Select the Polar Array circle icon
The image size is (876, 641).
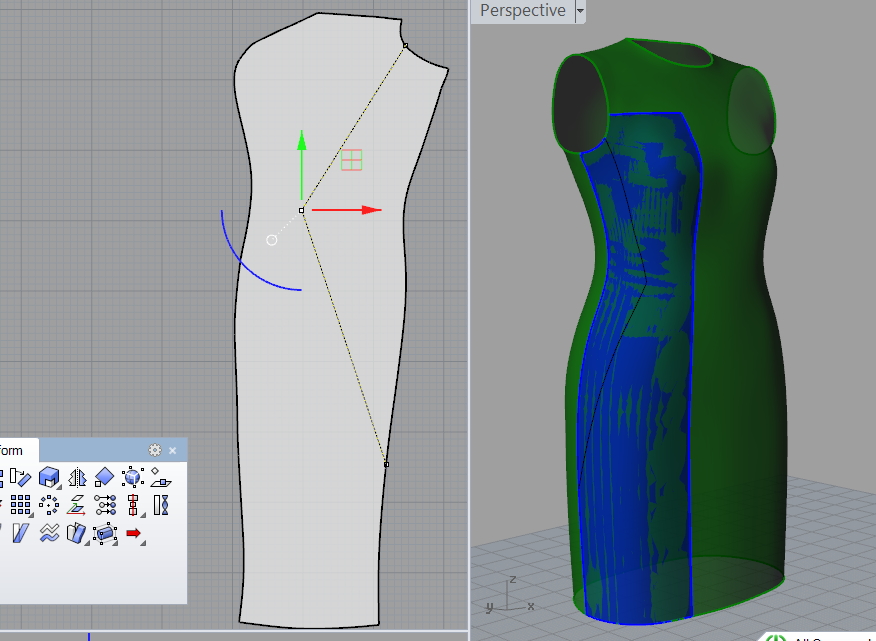tap(48, 505)
